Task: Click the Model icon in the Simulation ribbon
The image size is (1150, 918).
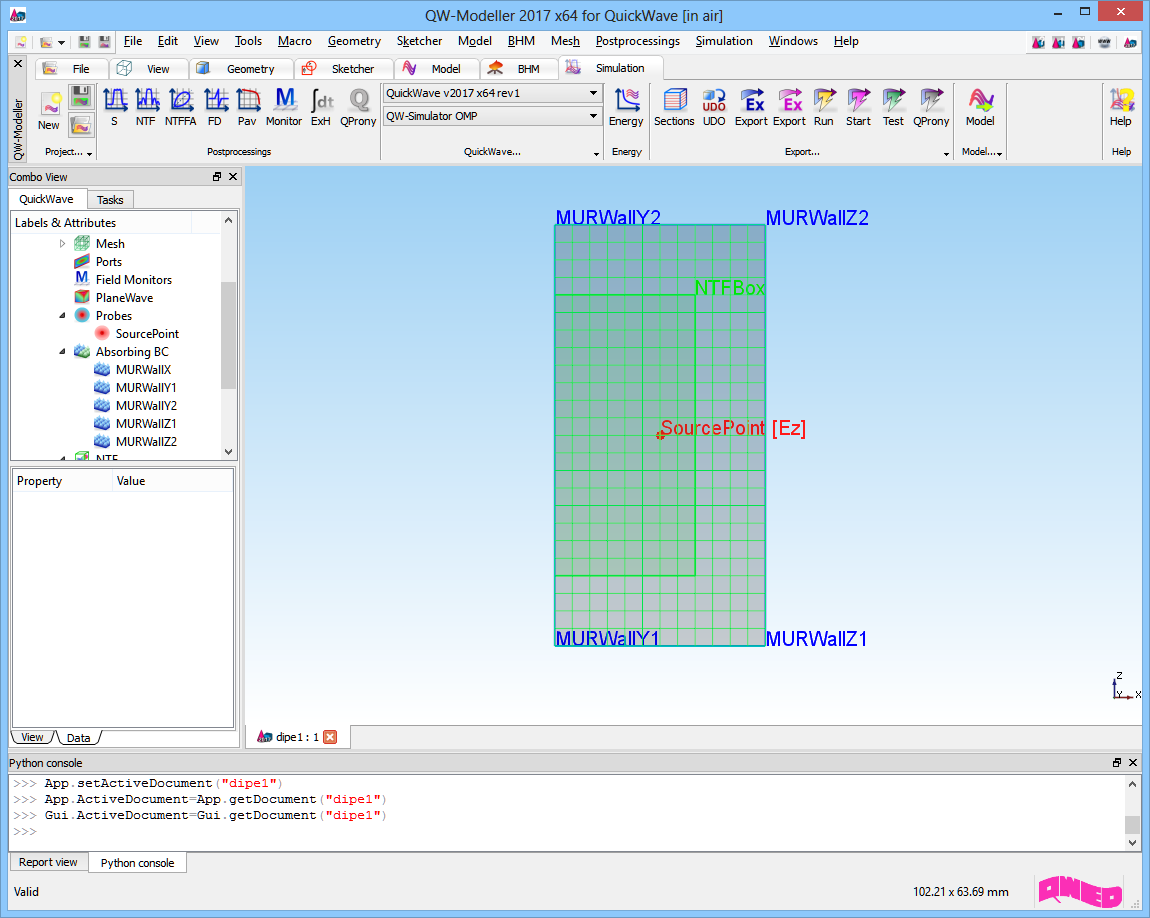Action: (981, 107)
